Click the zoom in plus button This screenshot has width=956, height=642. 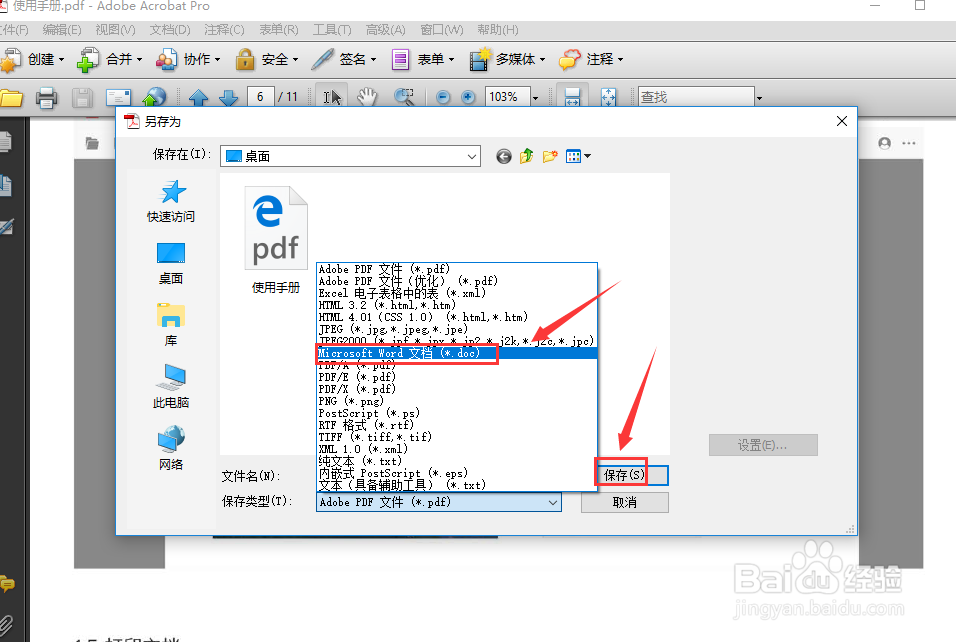coord(468,98)
